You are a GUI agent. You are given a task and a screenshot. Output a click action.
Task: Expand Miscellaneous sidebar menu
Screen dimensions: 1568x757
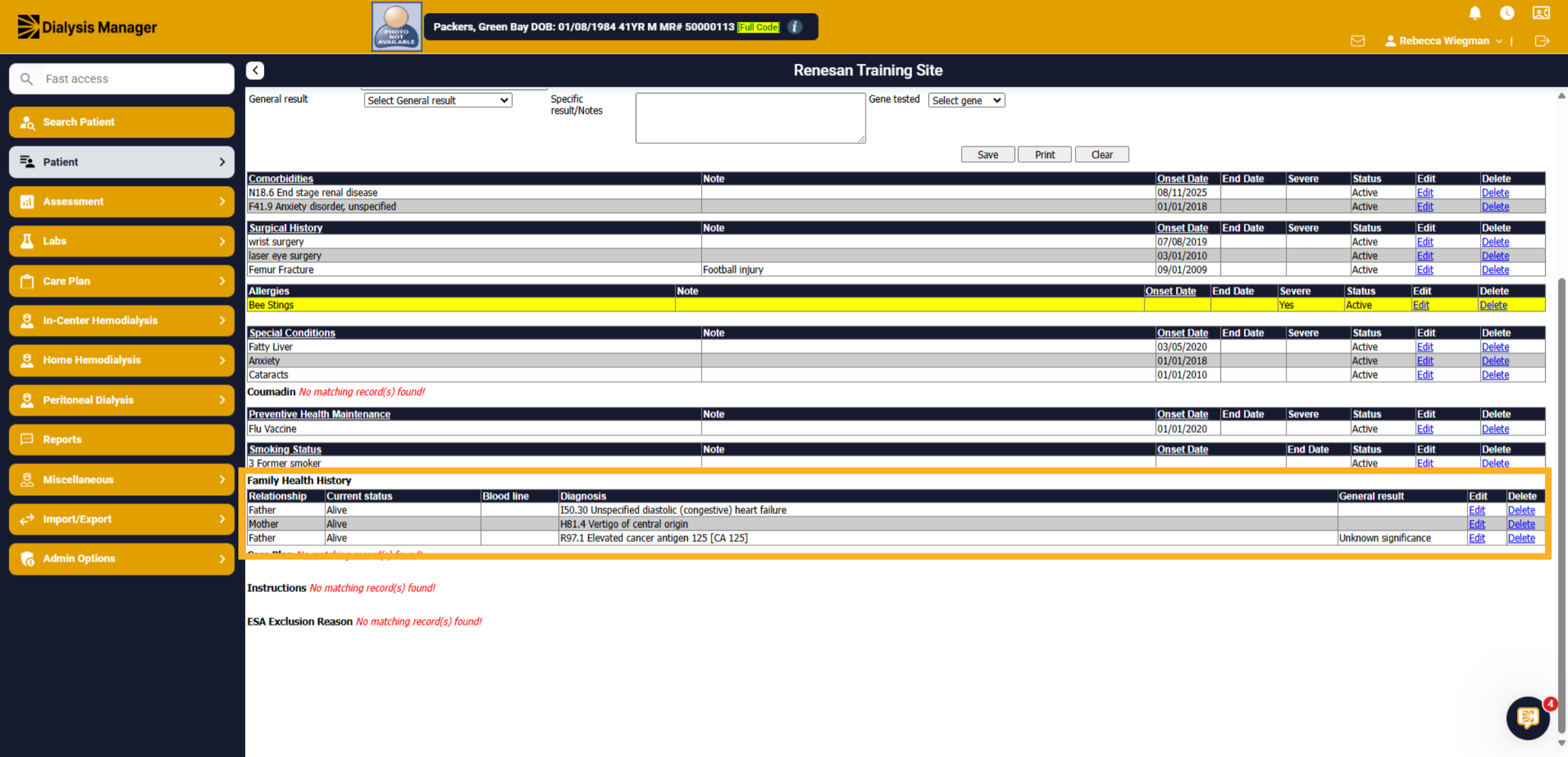[122, 479]
